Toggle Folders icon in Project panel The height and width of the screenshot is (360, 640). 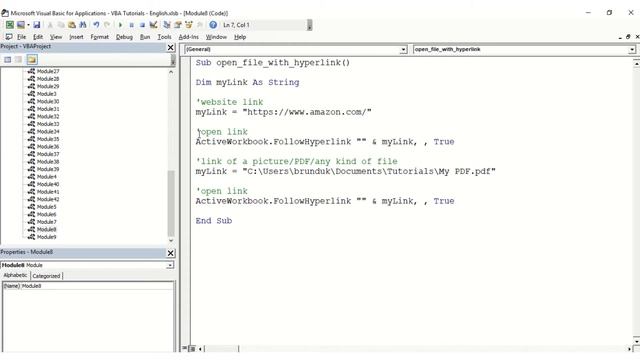point(32,60)
